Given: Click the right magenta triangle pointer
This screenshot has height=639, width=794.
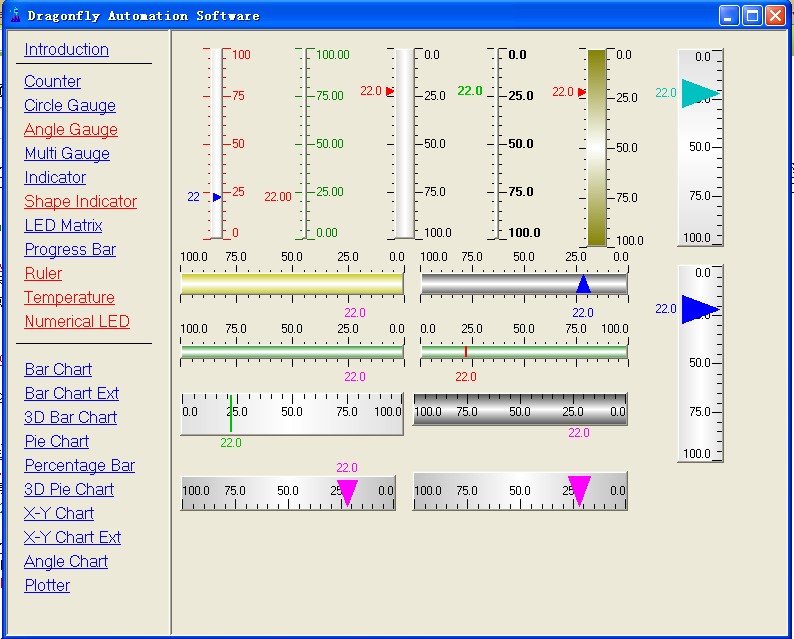Looking at the screenshot, I should (x=579, y=491).
